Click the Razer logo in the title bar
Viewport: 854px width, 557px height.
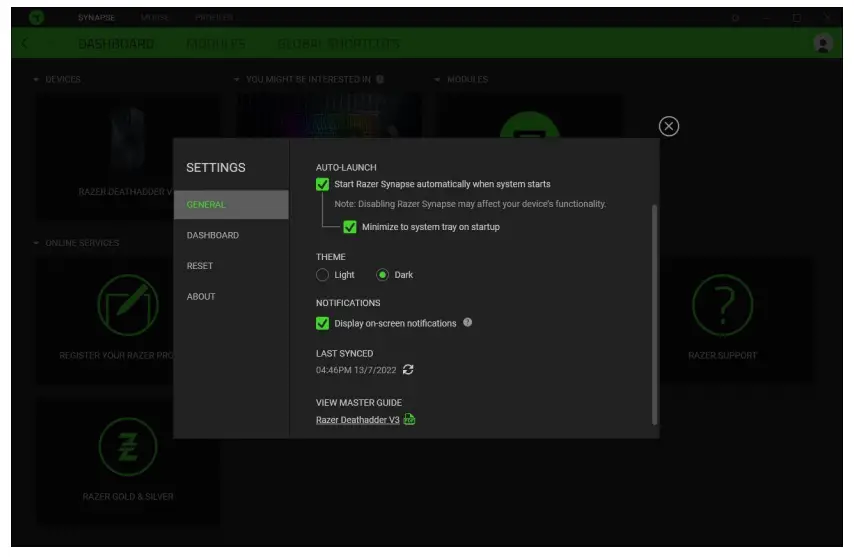tap(37, 18)
